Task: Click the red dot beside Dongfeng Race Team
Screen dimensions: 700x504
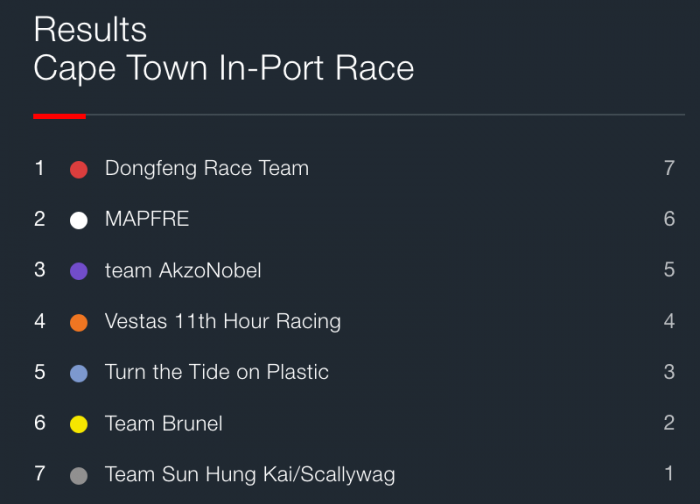Action: click(79, 170)
